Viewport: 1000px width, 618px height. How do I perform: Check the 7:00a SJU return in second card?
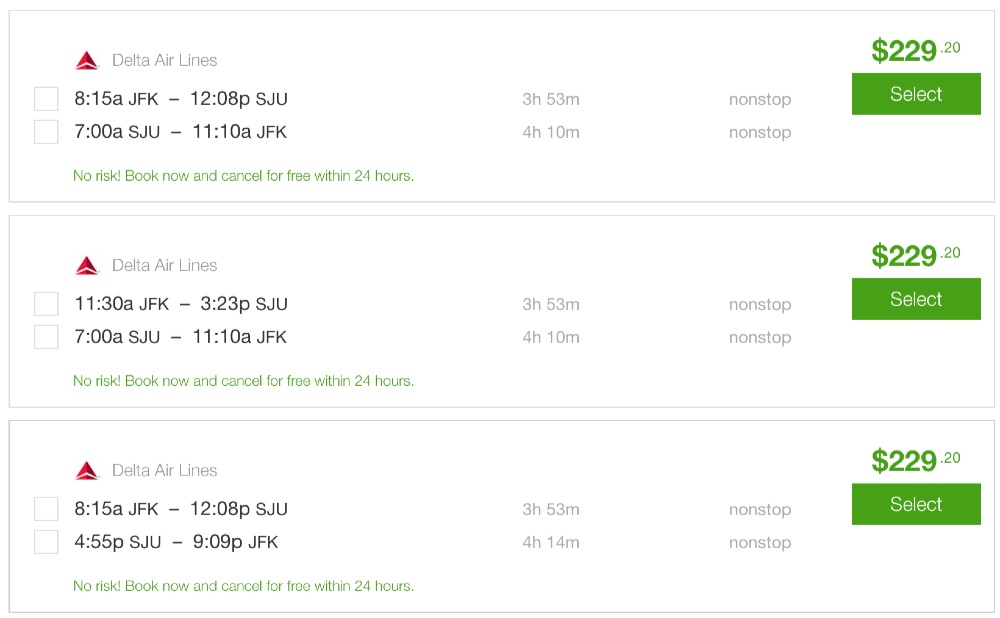(x=46, y=337)
